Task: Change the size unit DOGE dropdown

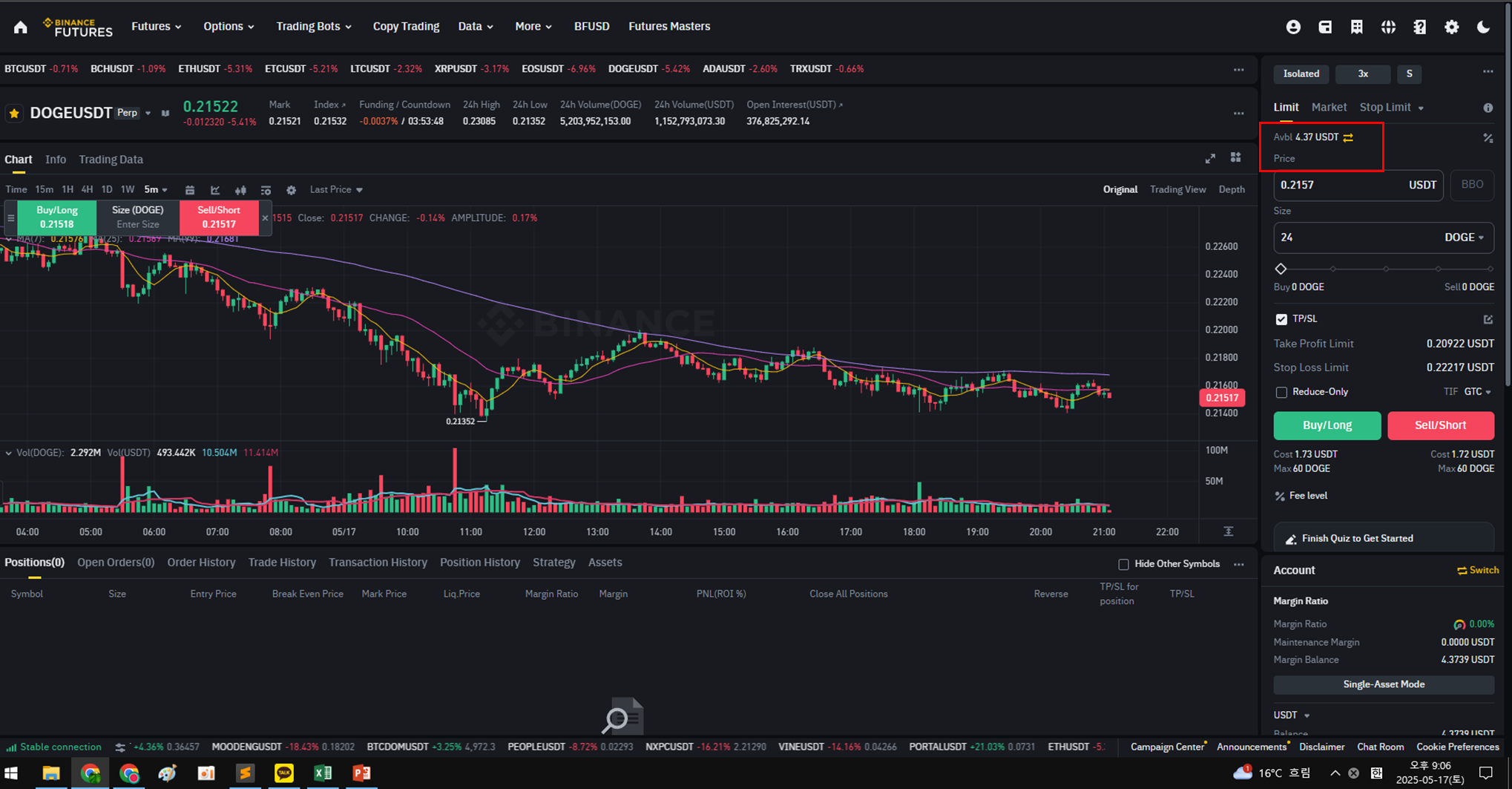Action: (1464, 238)
